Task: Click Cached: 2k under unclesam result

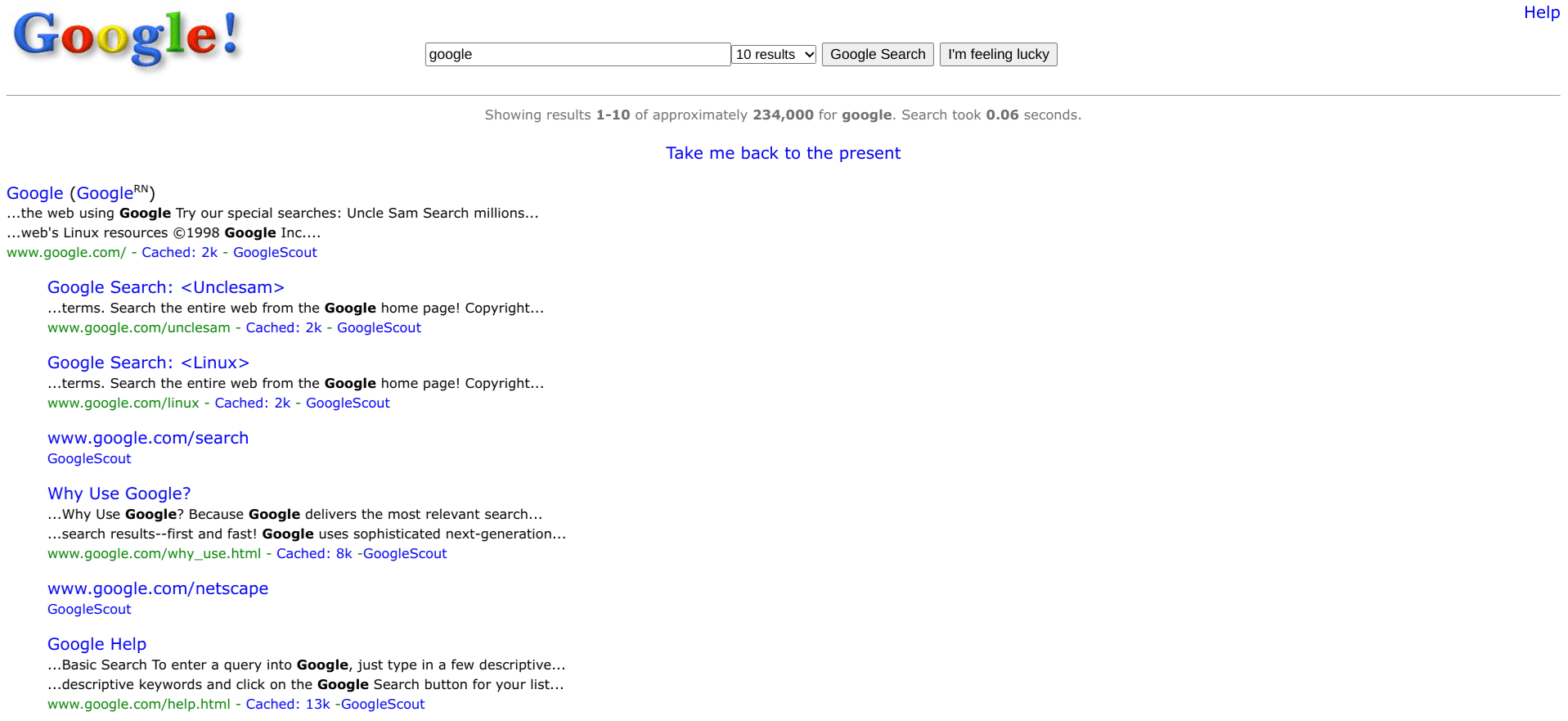Action: point(284,328)
